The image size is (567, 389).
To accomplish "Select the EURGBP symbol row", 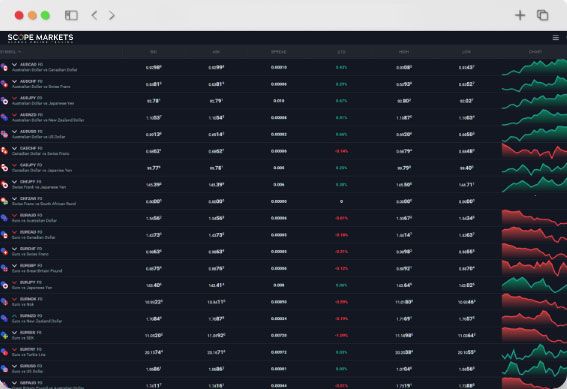I will [x=284, y=268].
